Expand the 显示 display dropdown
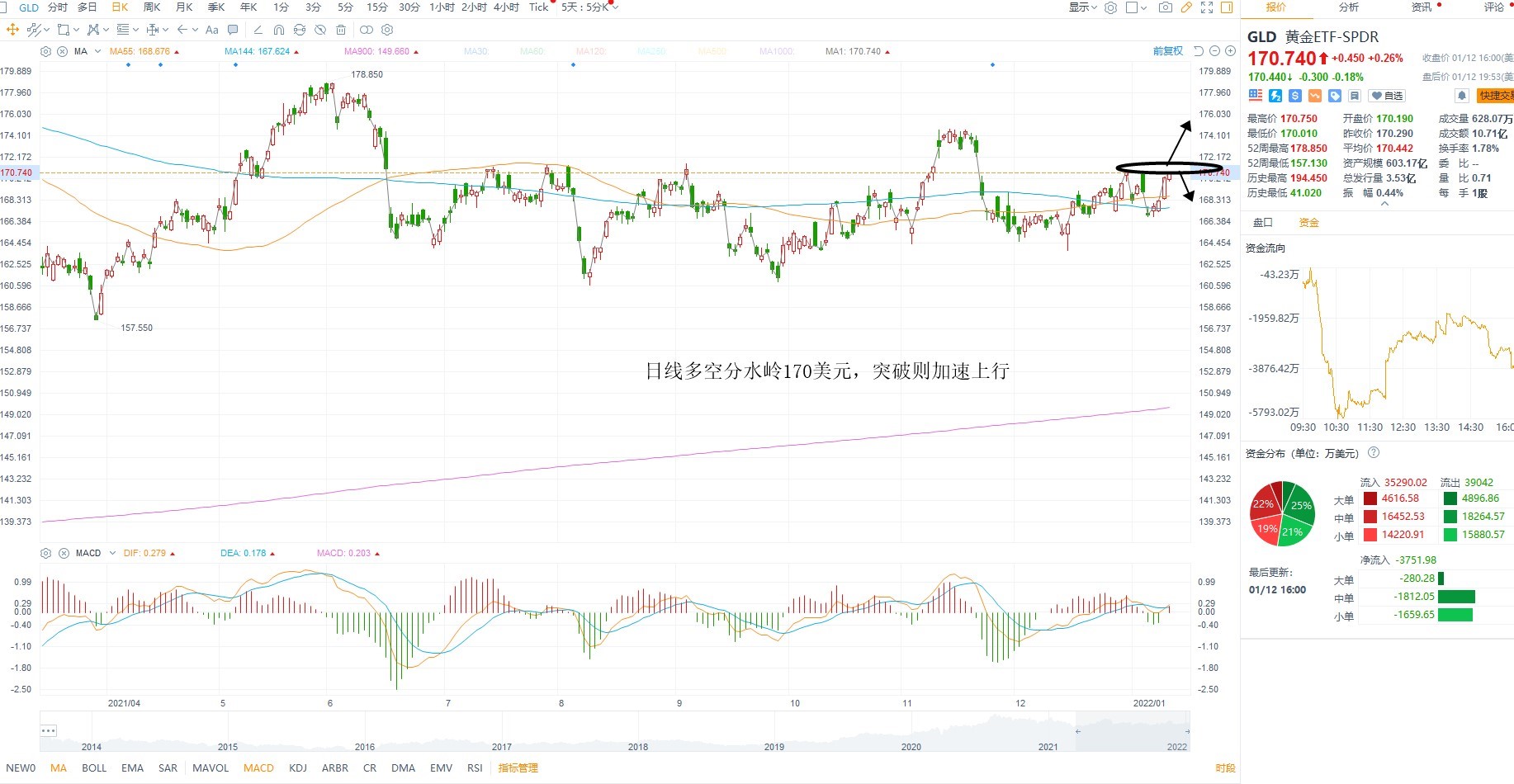 pos(1082,7)
